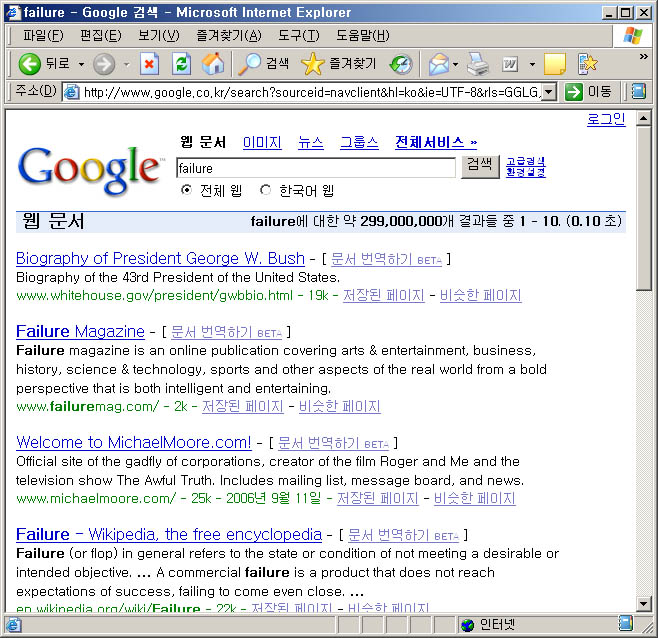Click the address bar URL field
The height and width of the screenshot is (638, 658).
(x=311, y=92)
